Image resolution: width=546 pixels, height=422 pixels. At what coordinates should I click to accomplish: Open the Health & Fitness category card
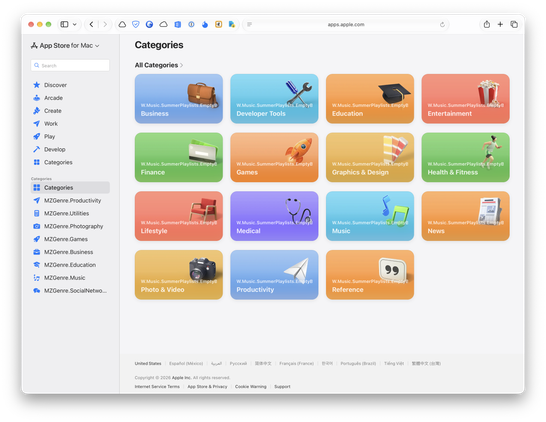tap(466, 157)
